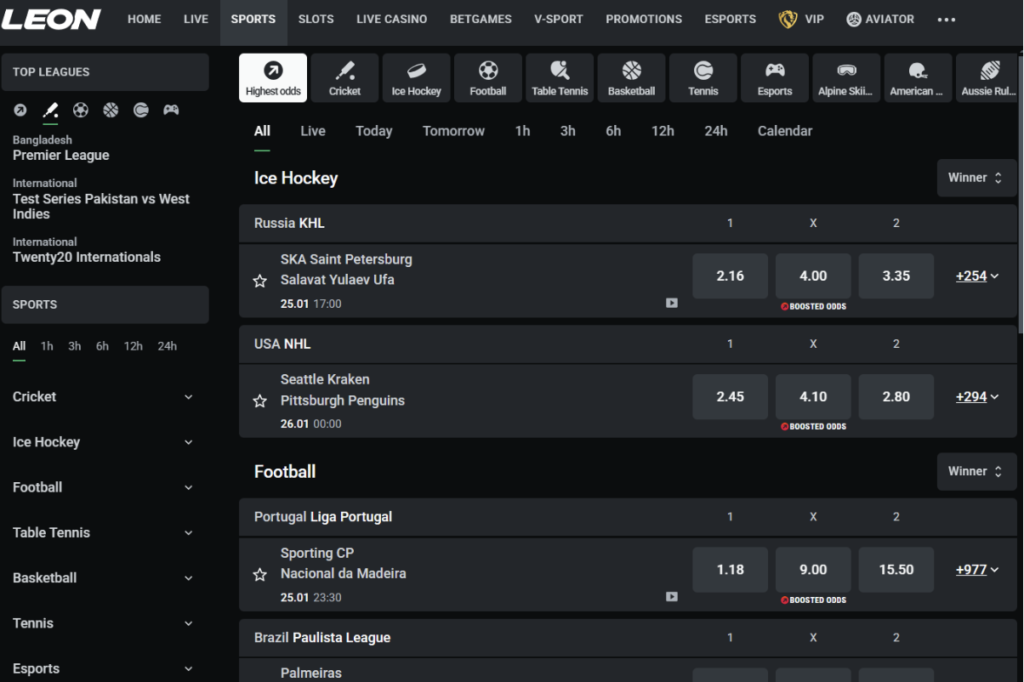Open the Esports gamepad icon tile

pyautogui.click(x=775, y=78)
